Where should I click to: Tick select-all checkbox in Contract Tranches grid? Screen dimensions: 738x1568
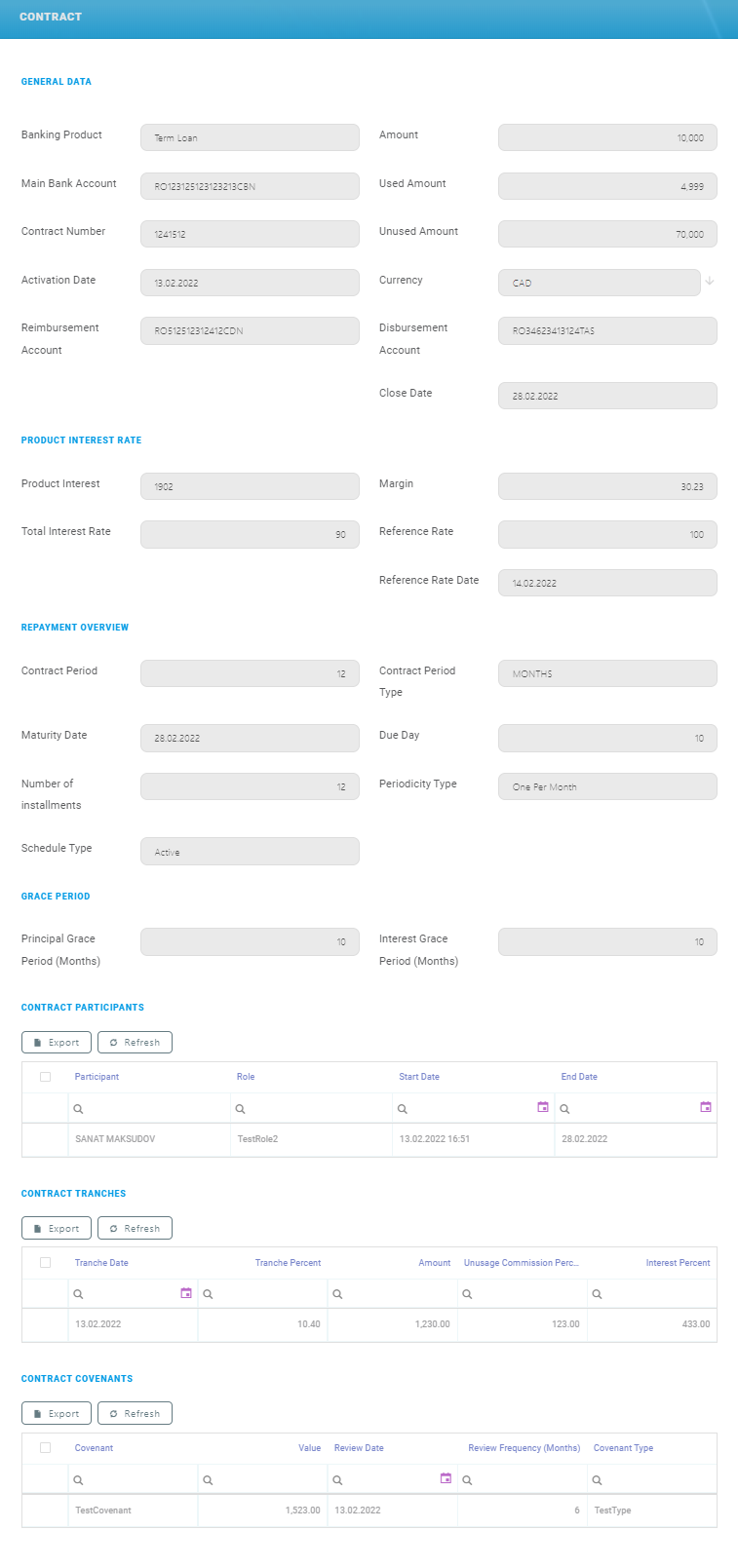45,1263
